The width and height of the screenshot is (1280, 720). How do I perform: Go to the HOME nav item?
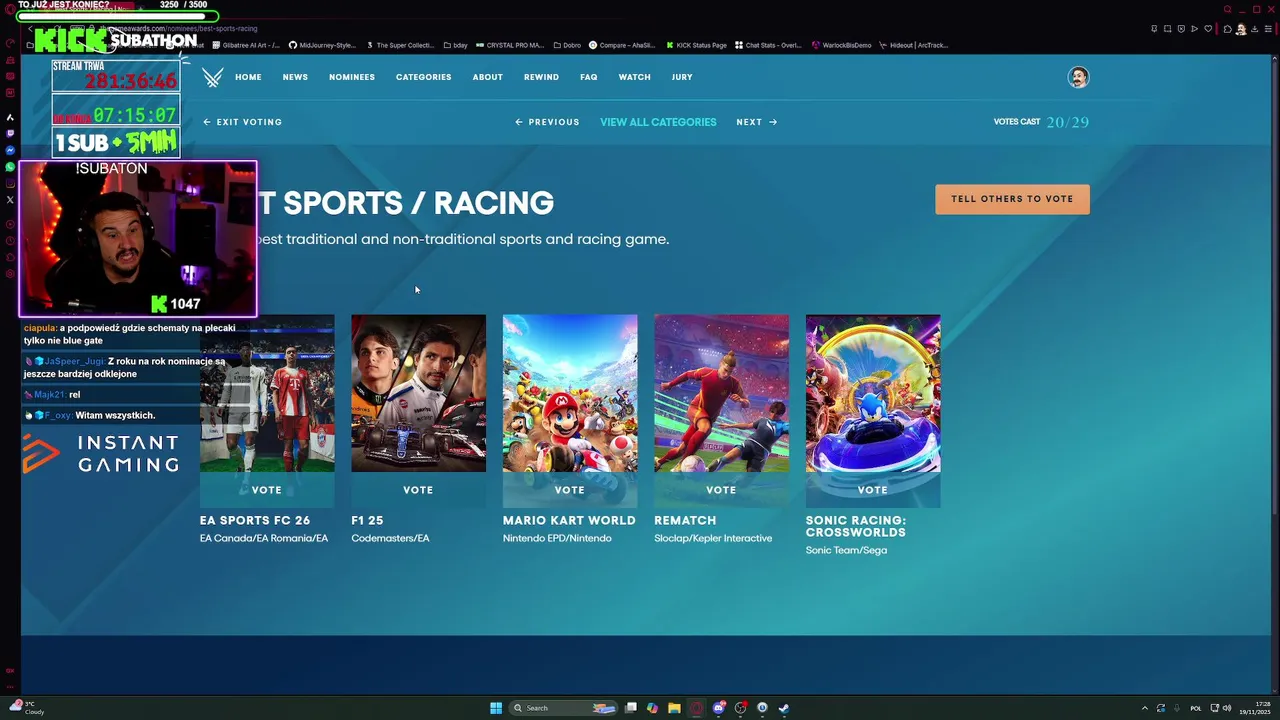click(248, 77)
